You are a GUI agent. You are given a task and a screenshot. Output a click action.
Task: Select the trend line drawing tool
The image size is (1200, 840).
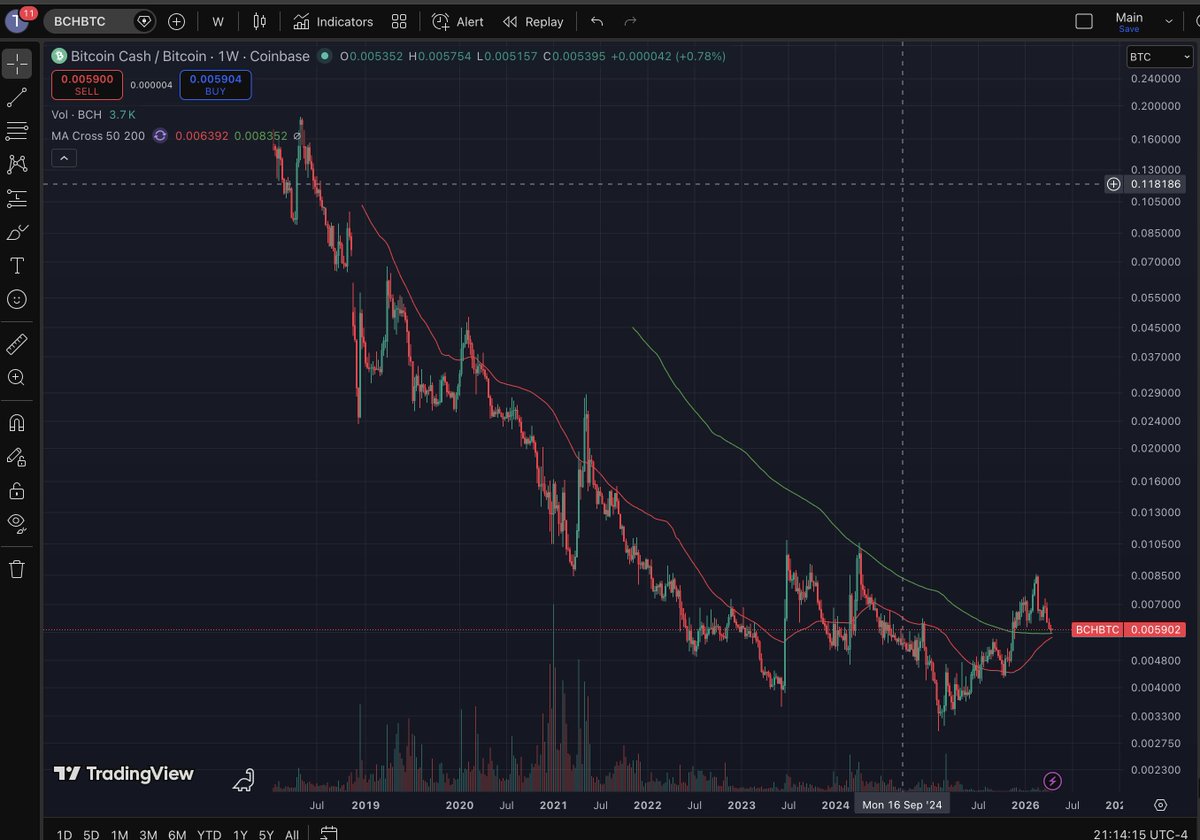tap(17, 97)
